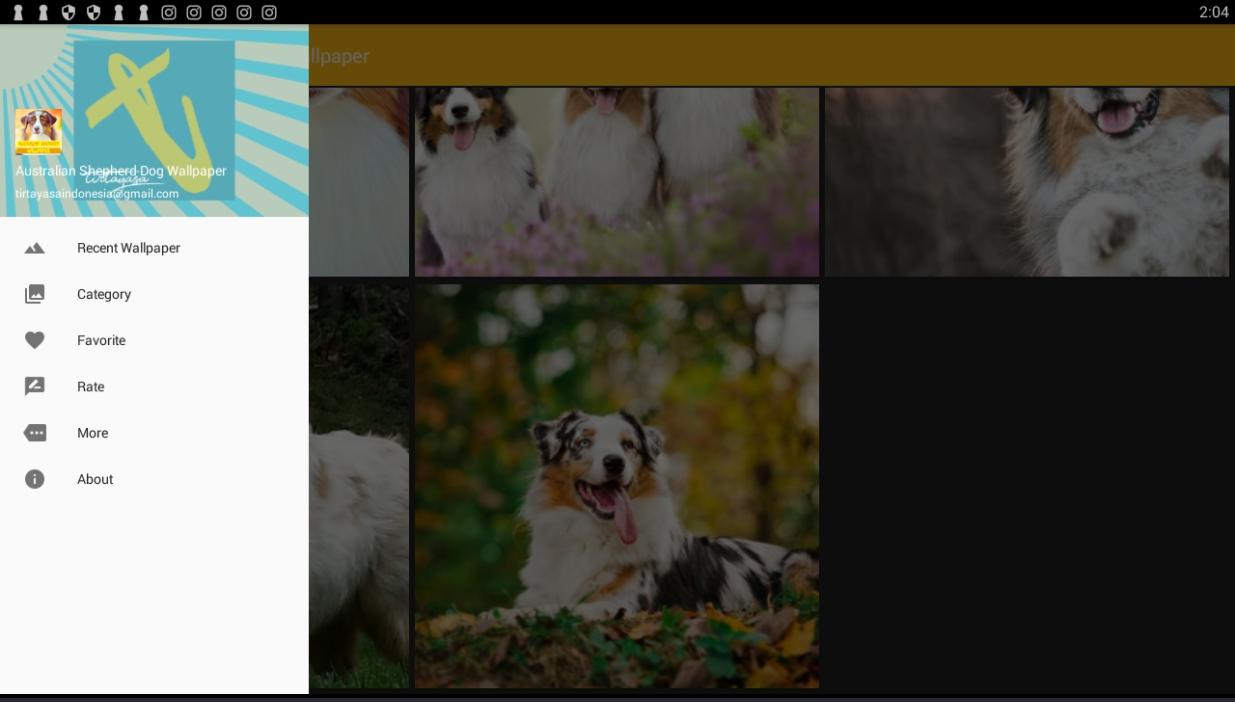Go to Favorite wallpapers
This screenshot has width=1235, height=702.
(x=154, y=340)
